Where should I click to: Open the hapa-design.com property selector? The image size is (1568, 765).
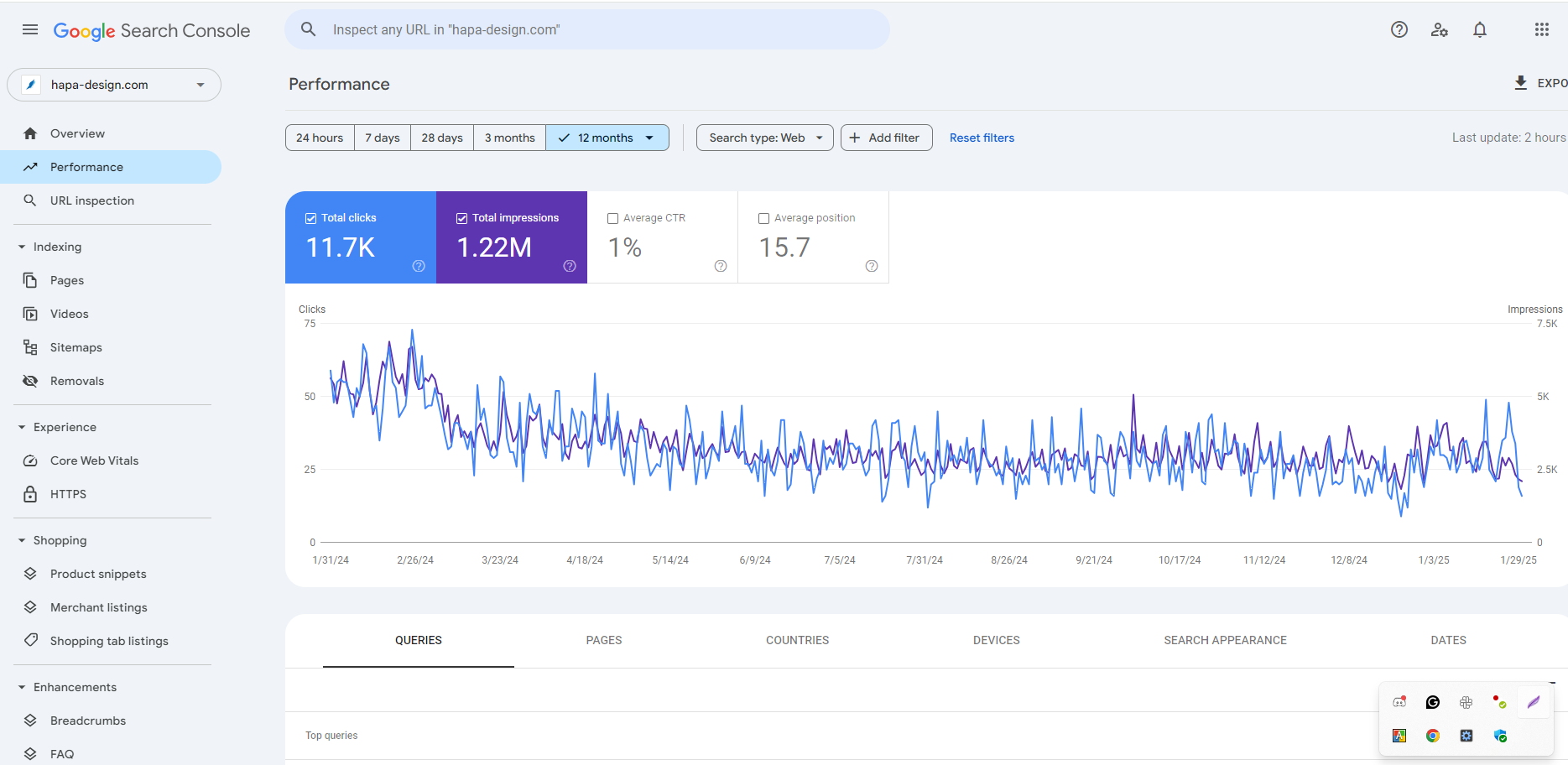(x=114, y=85)
